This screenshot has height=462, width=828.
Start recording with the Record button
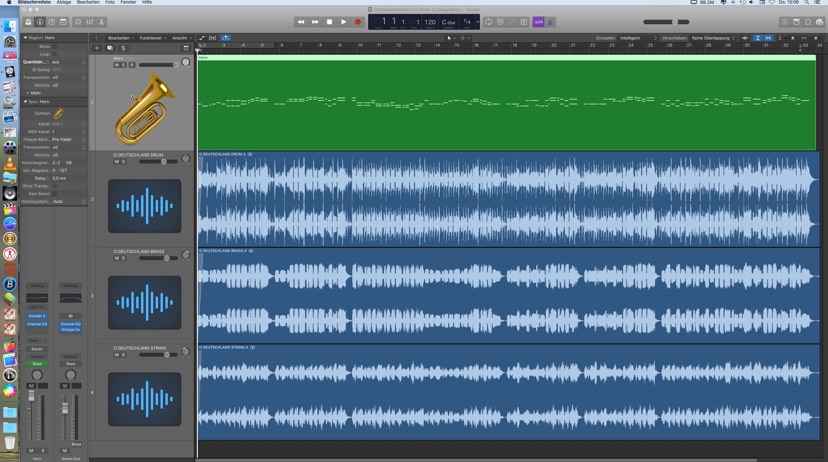358,22
